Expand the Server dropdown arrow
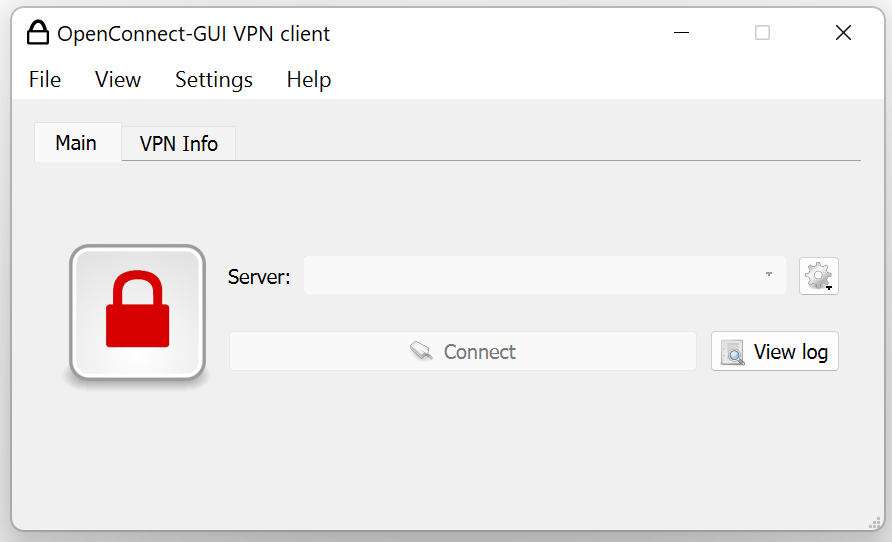The image size is (892, 542). pos(769,275)
